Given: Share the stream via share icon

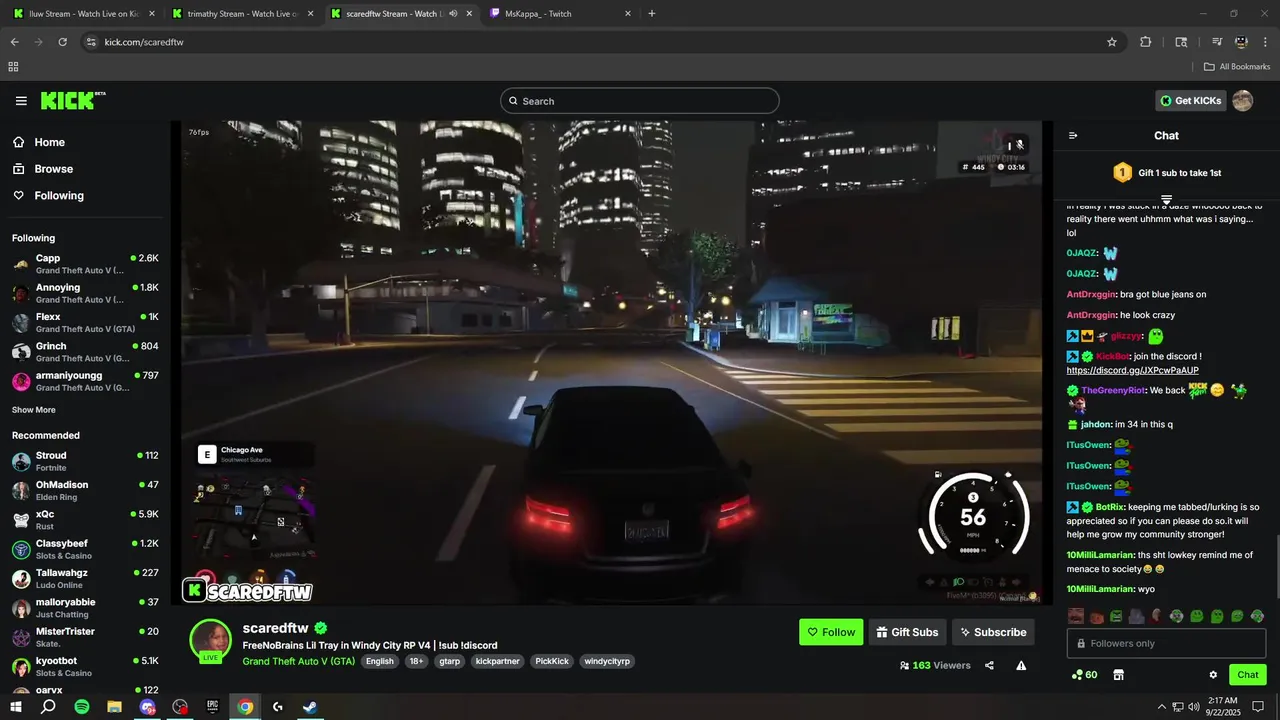Looking at the screenshot, I should (989, 665).
